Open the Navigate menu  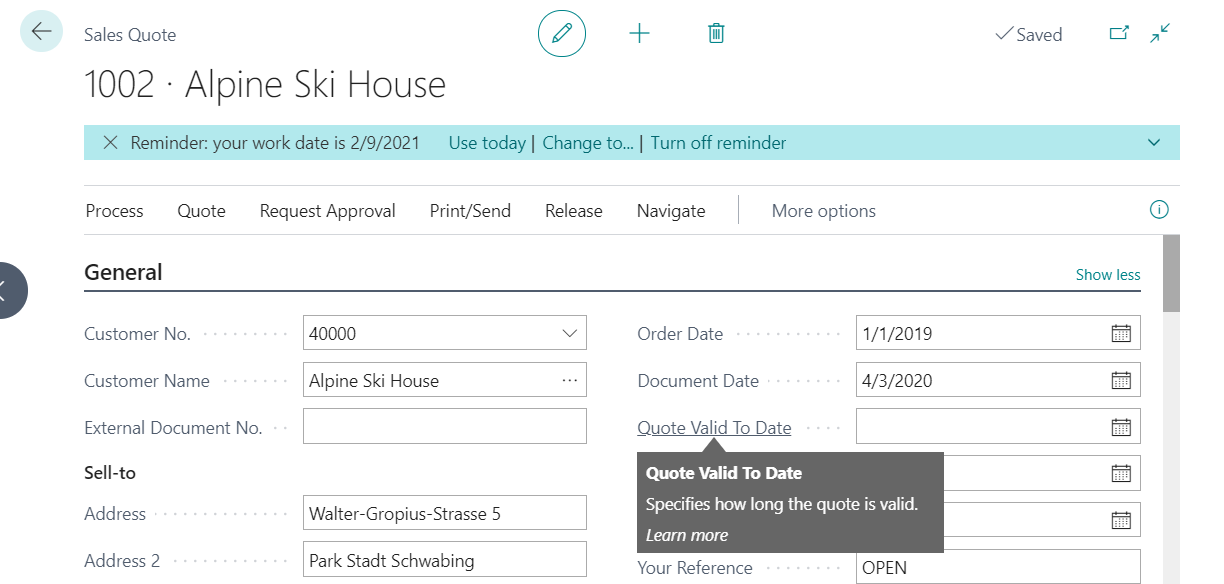point(670,210)
